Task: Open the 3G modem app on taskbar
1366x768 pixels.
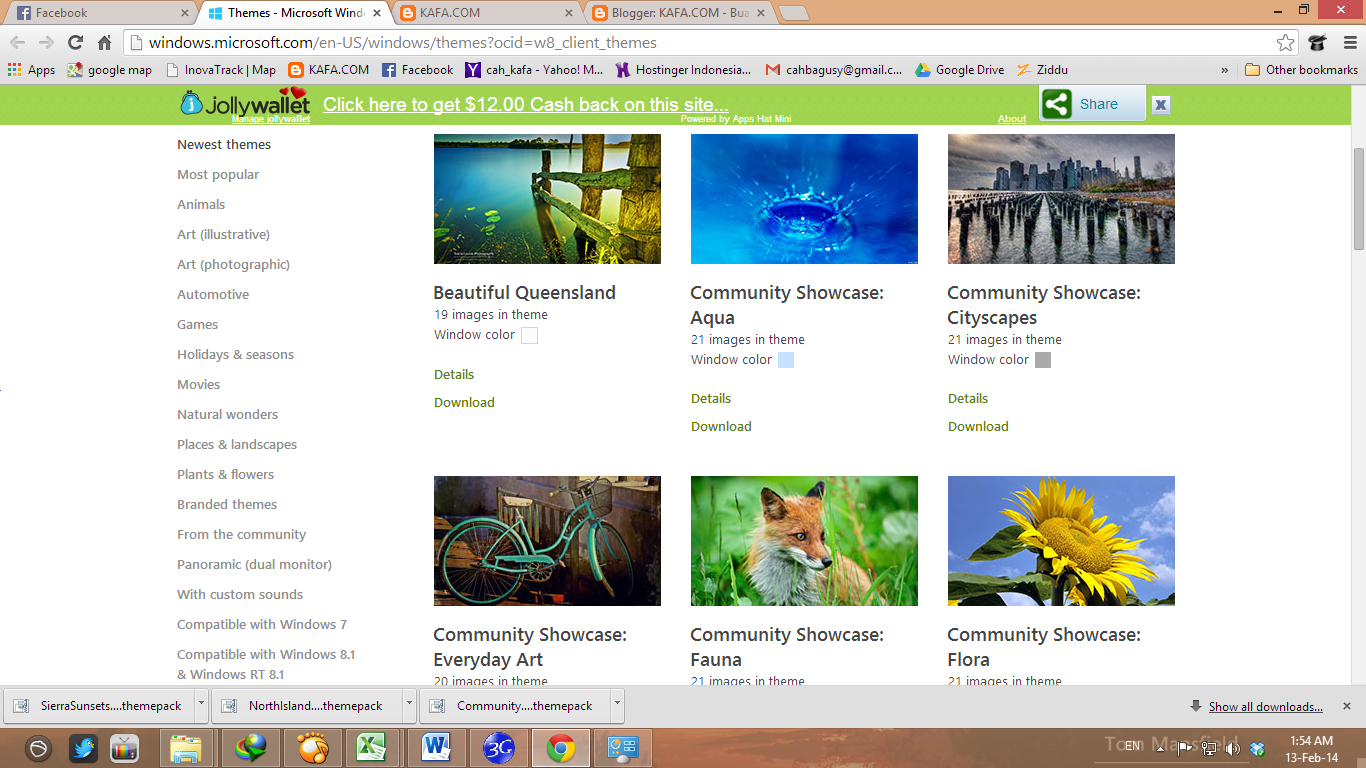Action: coord(498,748)
